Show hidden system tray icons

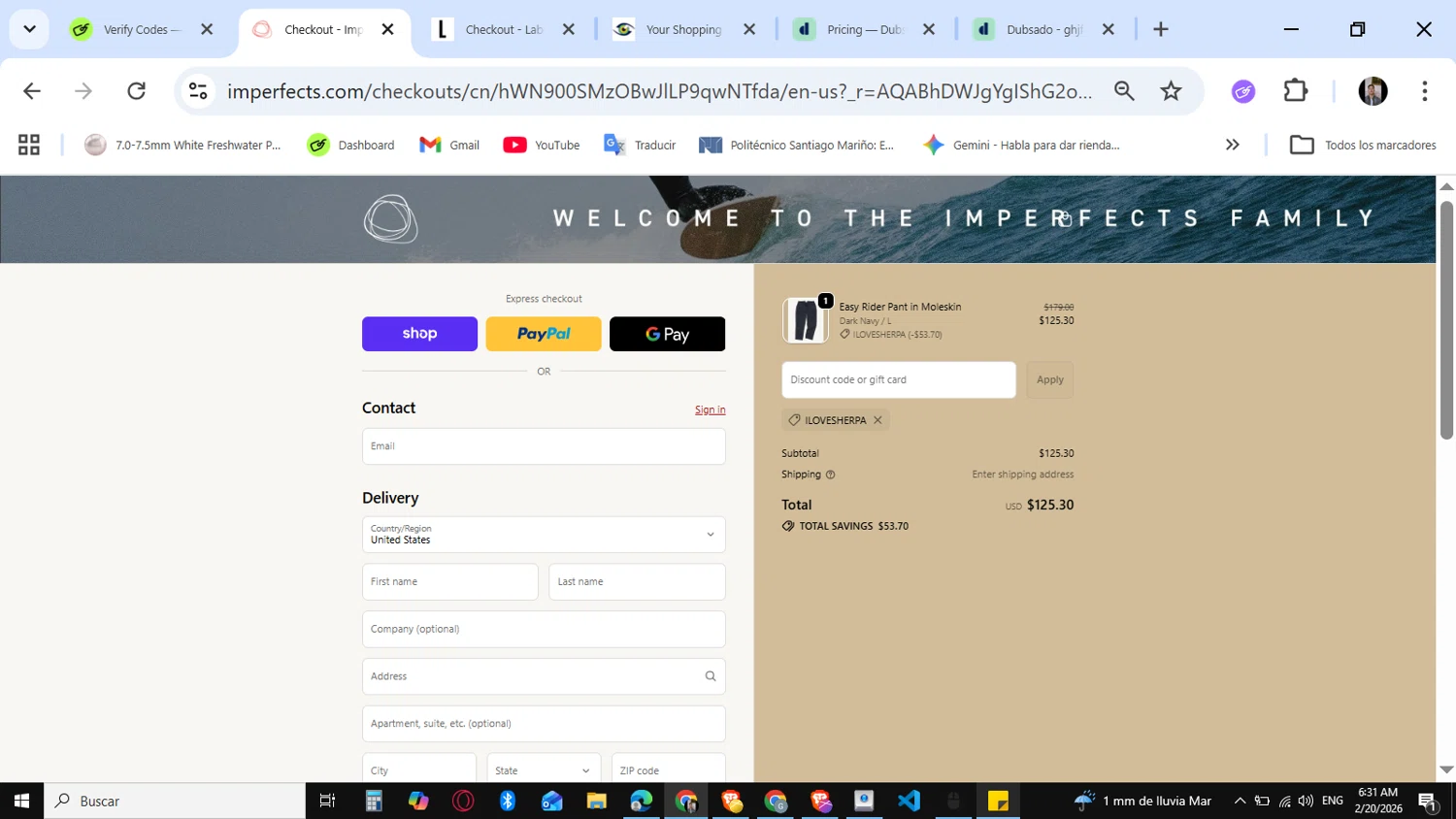tap(1240, 801)
